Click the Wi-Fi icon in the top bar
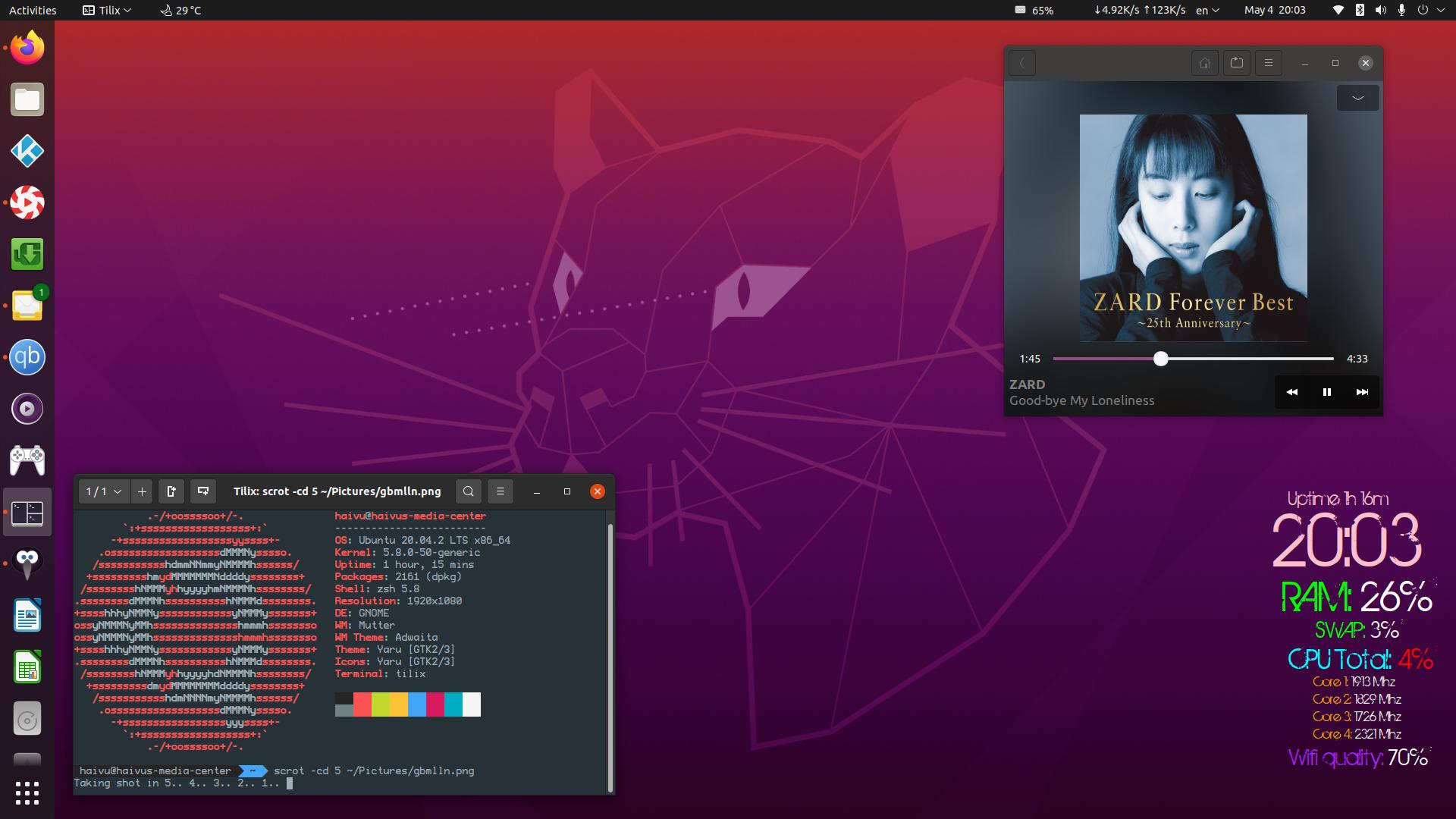The height and width of the screenshot is (819, 1456). (x=1338, y=10)
